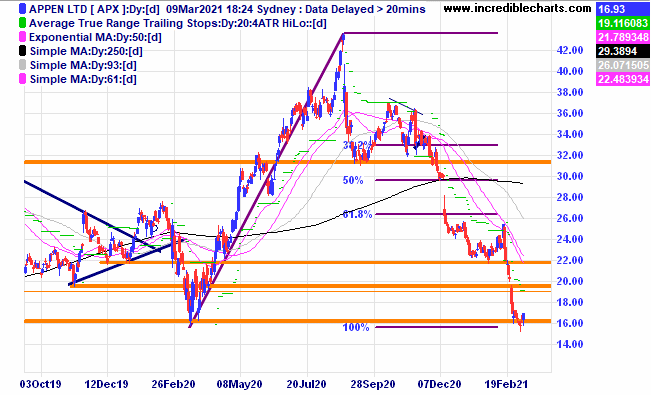
Task: Click the 12Dec19 date axis label
Action: pyautogui.click(x=107, y=384)
